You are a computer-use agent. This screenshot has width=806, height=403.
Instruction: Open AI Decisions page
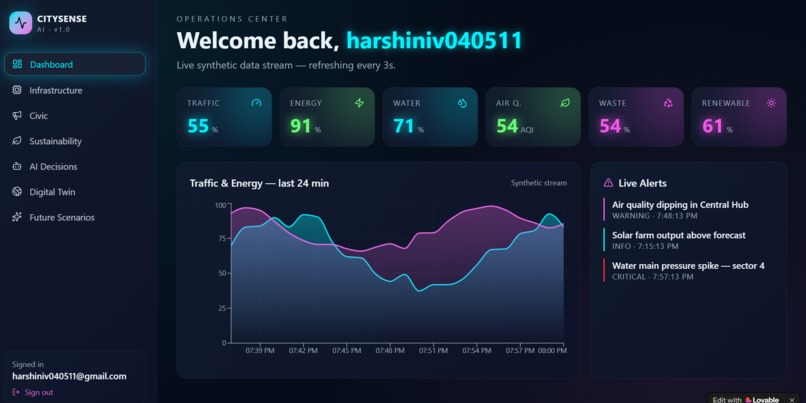(75, 167)
